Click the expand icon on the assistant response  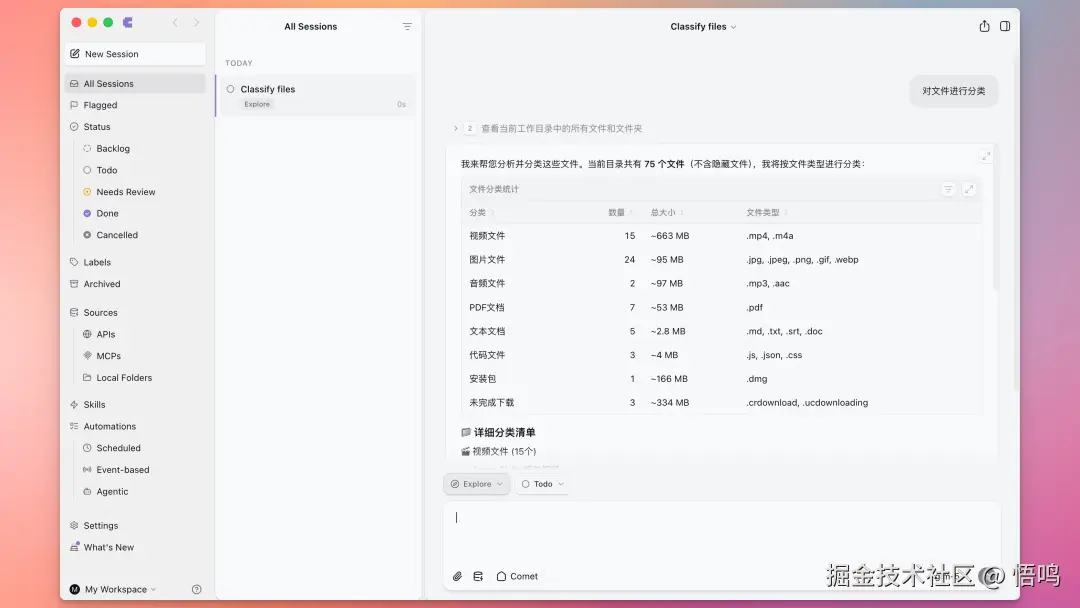[985, 155]
